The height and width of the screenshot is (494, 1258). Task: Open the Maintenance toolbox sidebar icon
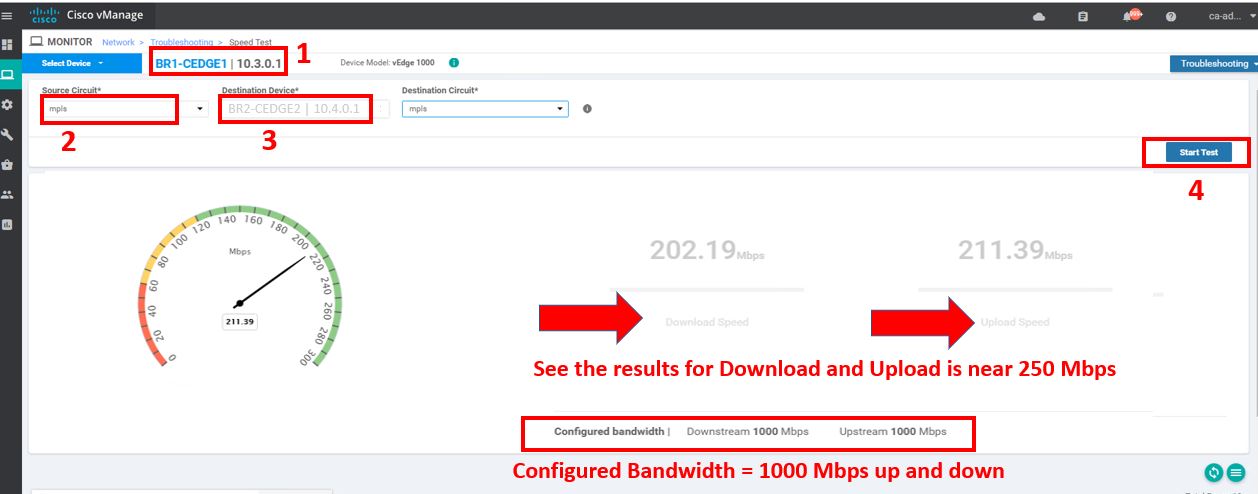(x=8, y=164)
